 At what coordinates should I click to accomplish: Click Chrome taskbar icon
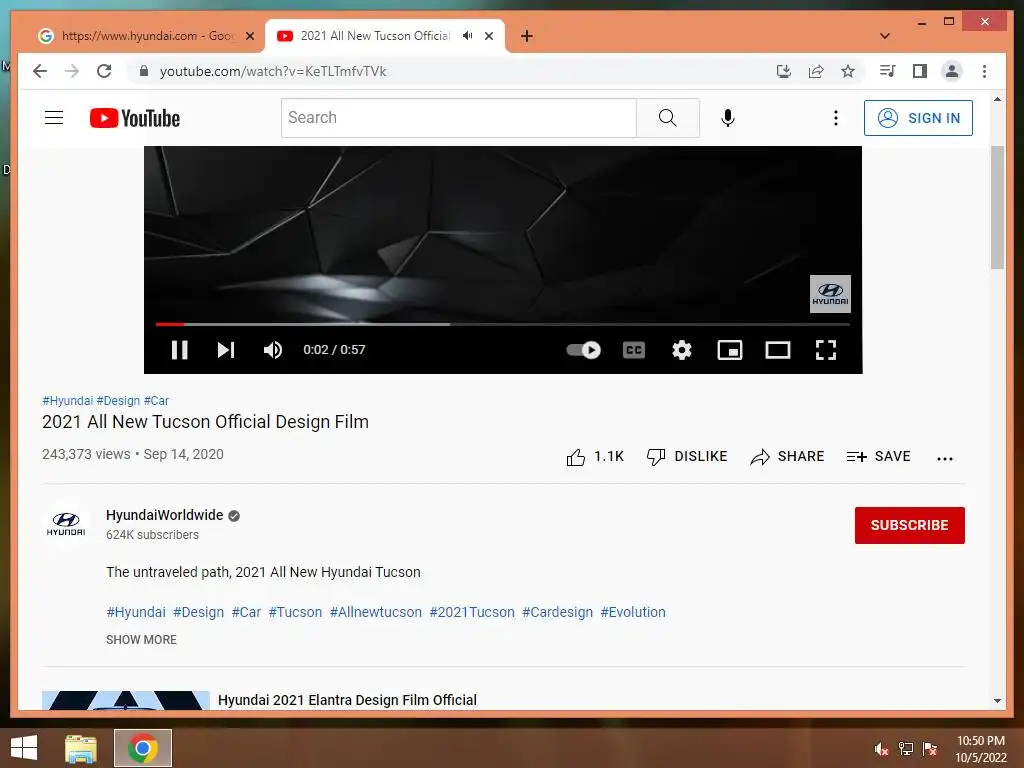(x=143, y=748)
